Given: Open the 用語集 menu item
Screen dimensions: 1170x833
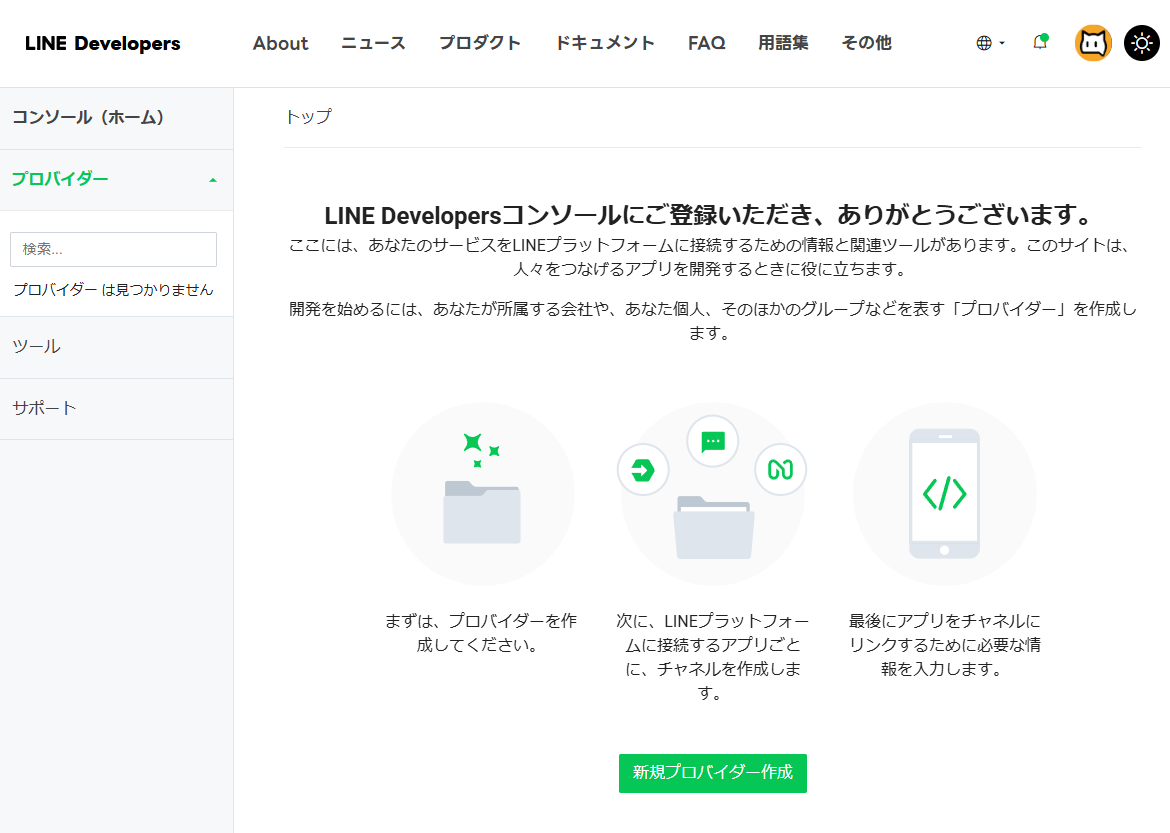Looking at the screenshot, I should tap(783, 43).
